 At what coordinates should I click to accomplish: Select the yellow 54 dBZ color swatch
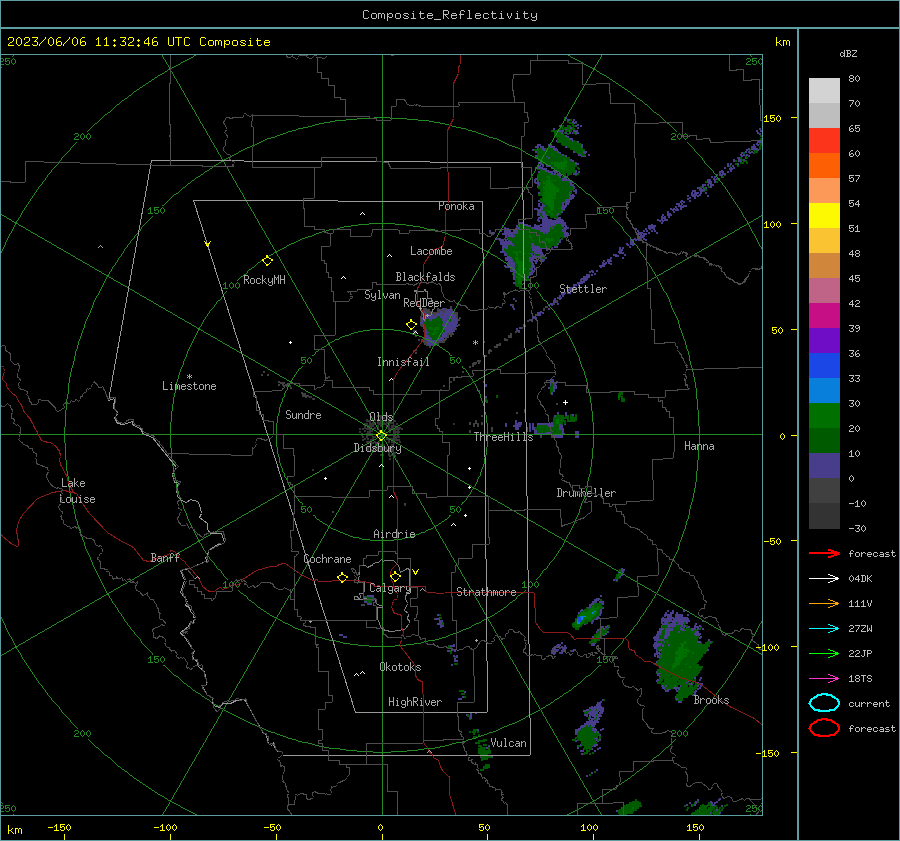tap(824, 215)
